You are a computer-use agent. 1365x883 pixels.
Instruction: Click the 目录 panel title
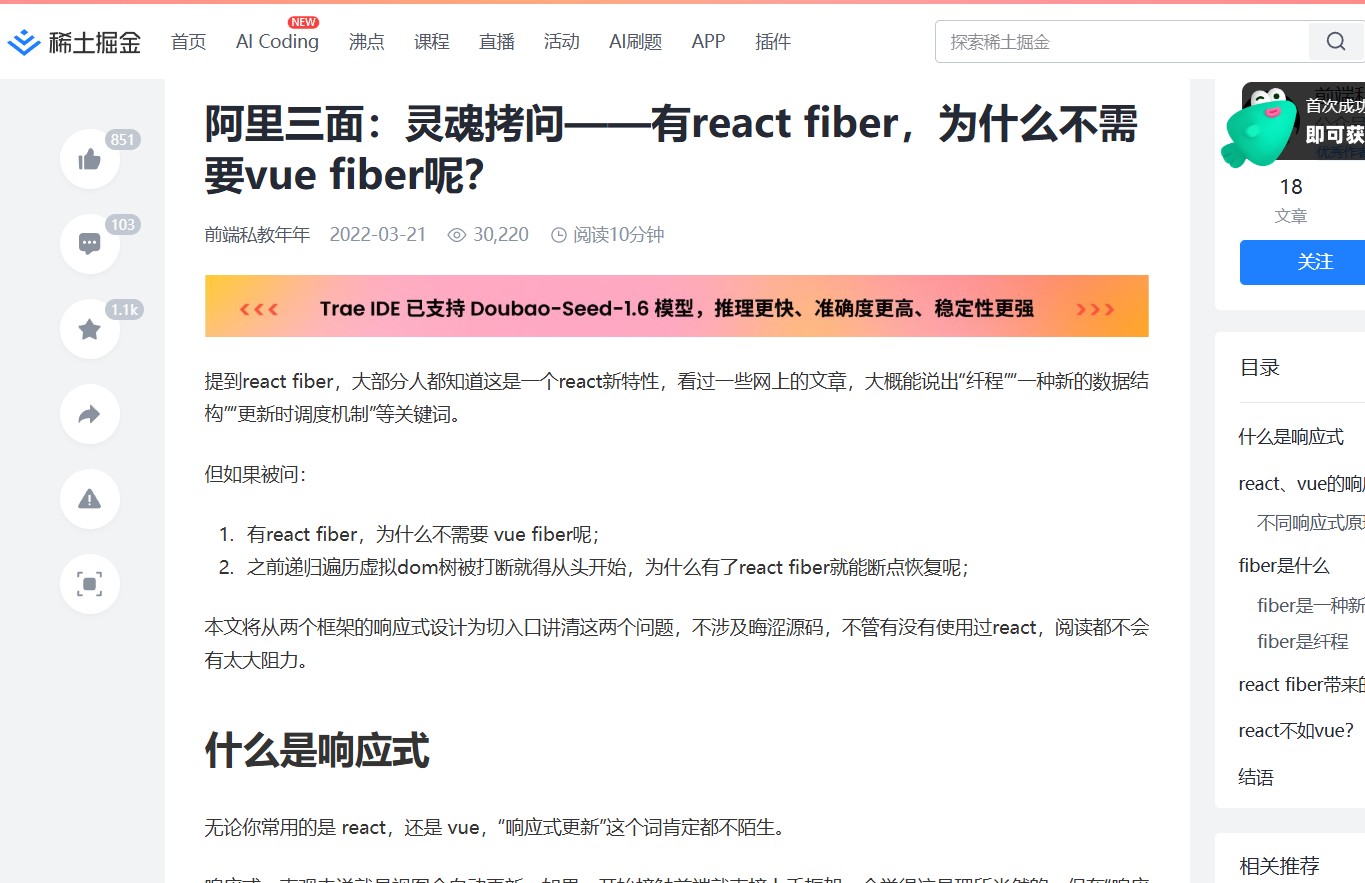1260,367
